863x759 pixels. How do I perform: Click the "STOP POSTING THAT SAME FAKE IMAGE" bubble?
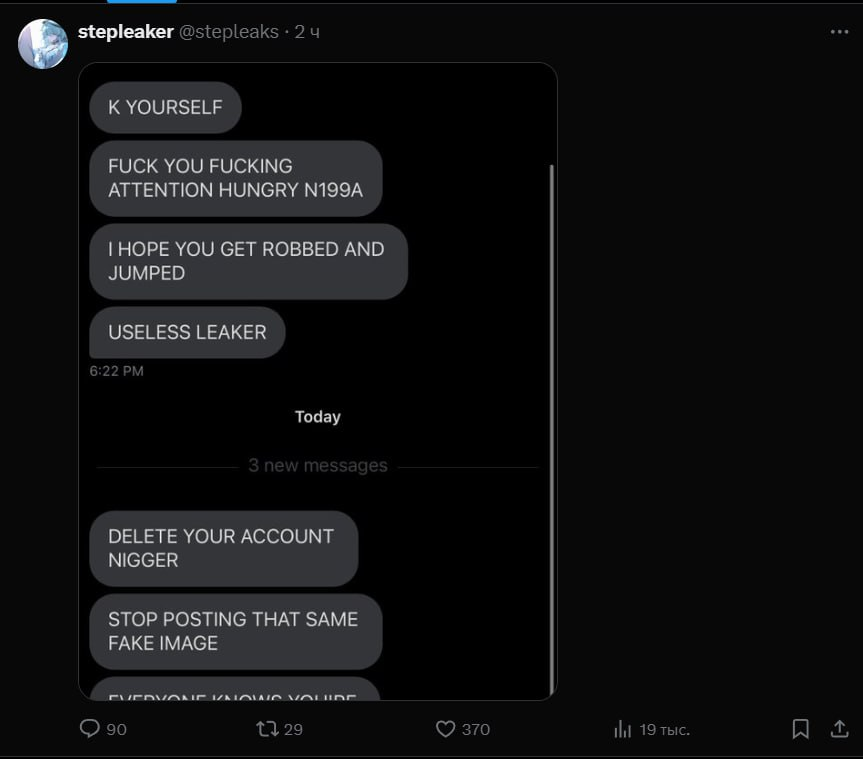235,631
